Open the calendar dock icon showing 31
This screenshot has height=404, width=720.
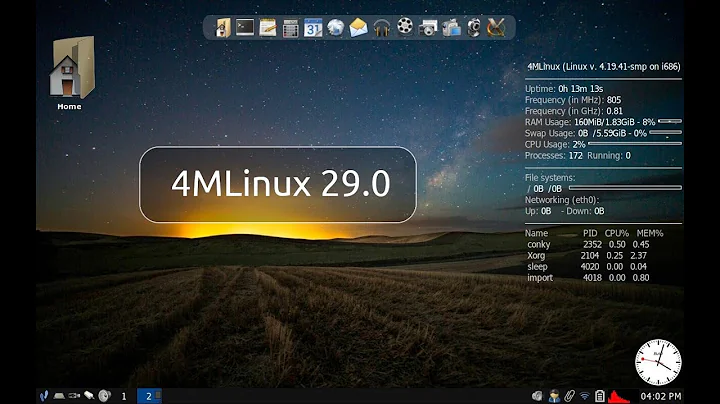[x=313, y=28]
